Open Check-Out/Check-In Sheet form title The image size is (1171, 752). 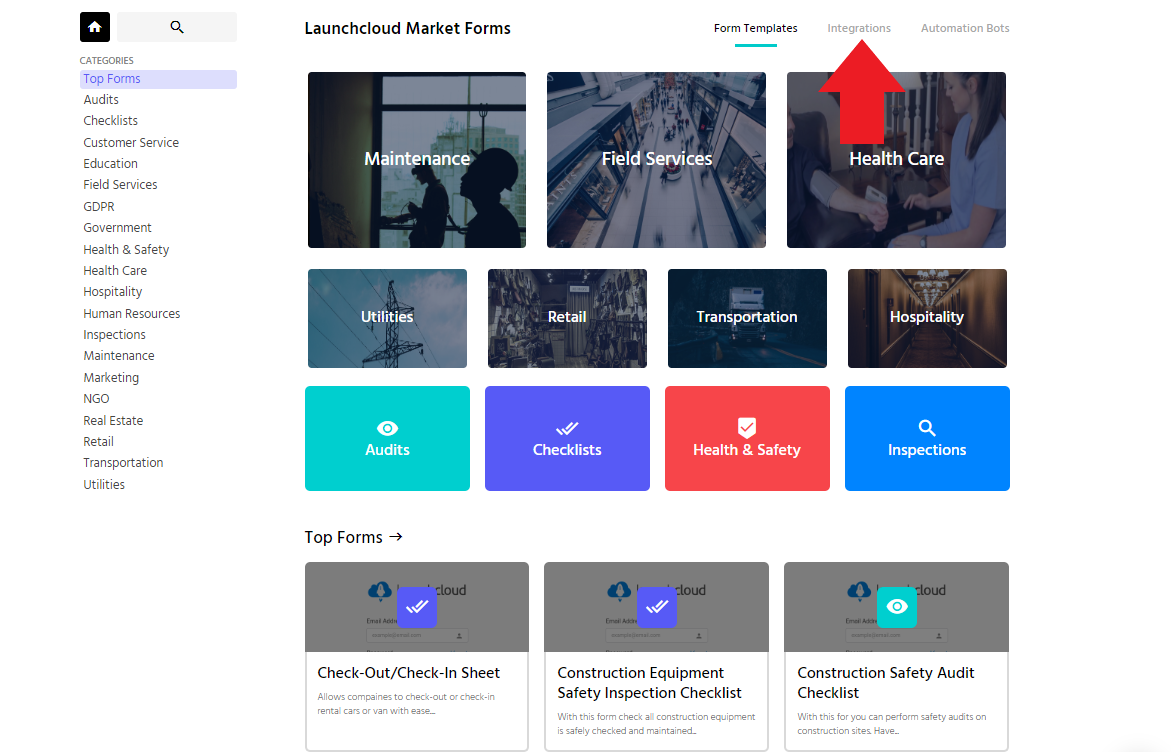click(409, 673)
